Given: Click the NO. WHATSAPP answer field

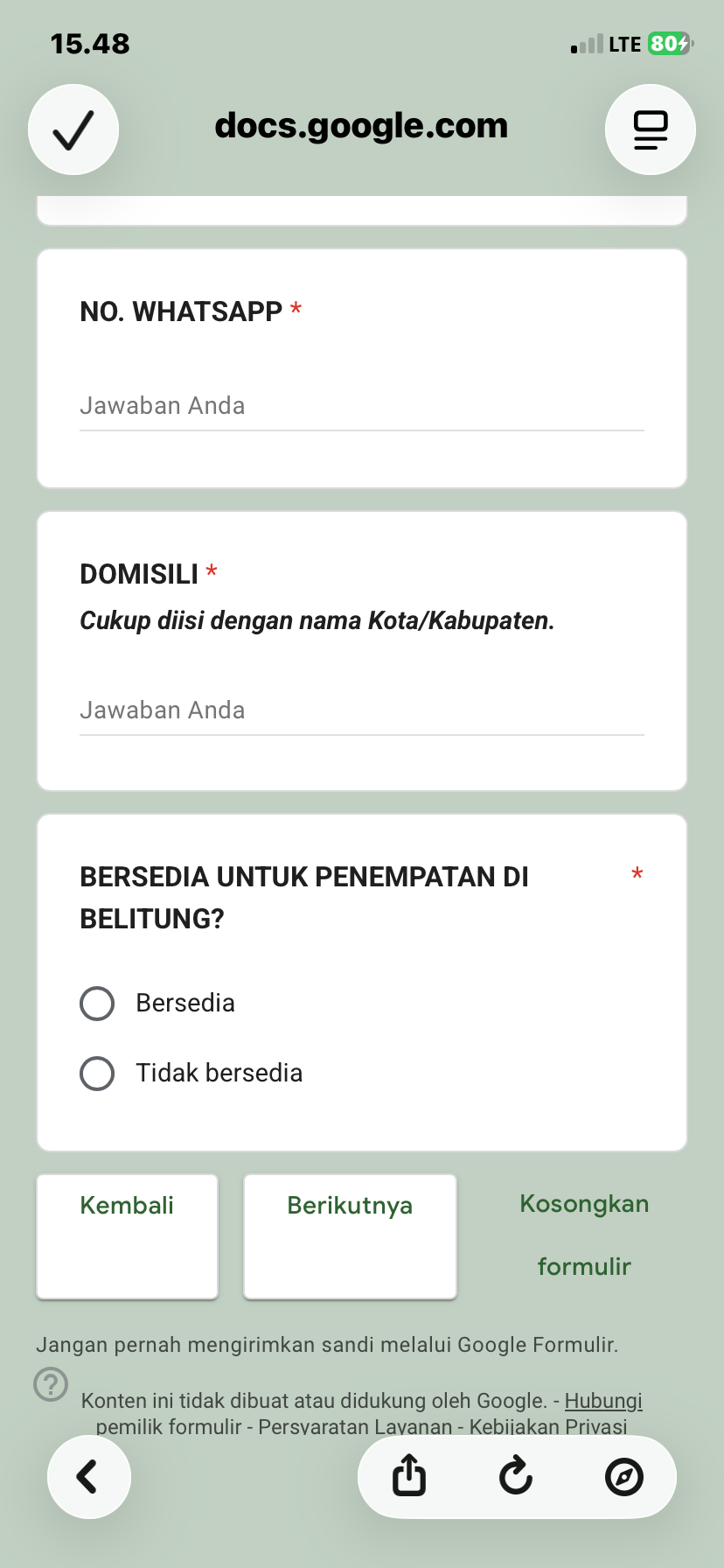Looking at the screenshot, I should coord(361,406).
